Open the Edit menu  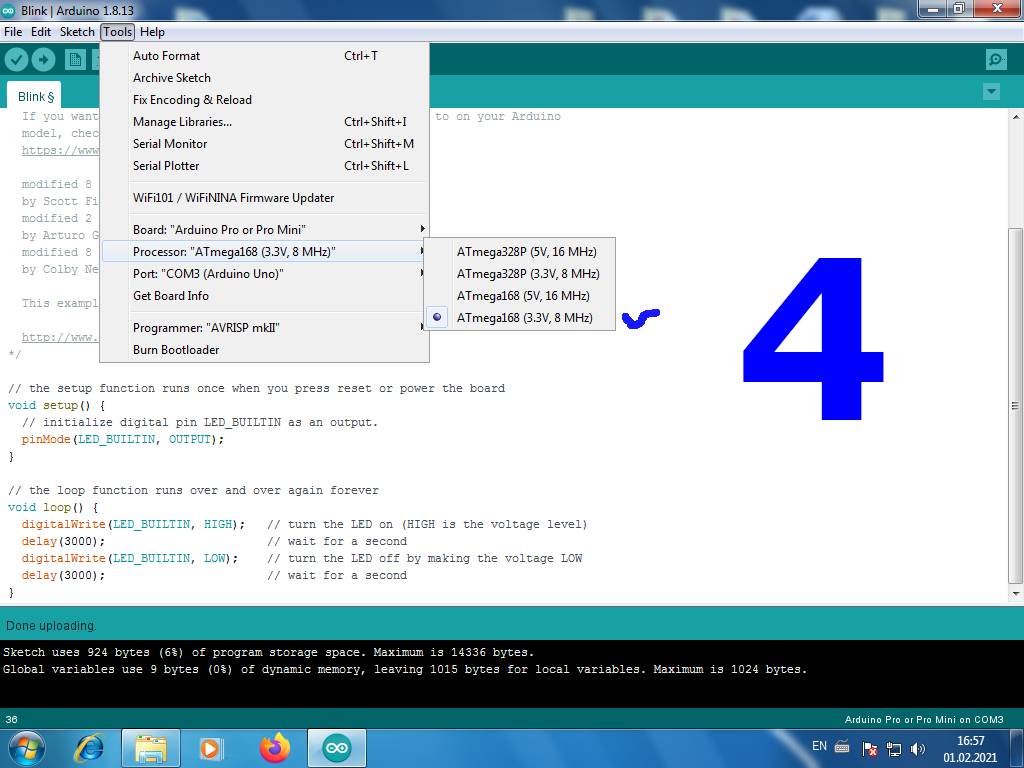[40, 32]
